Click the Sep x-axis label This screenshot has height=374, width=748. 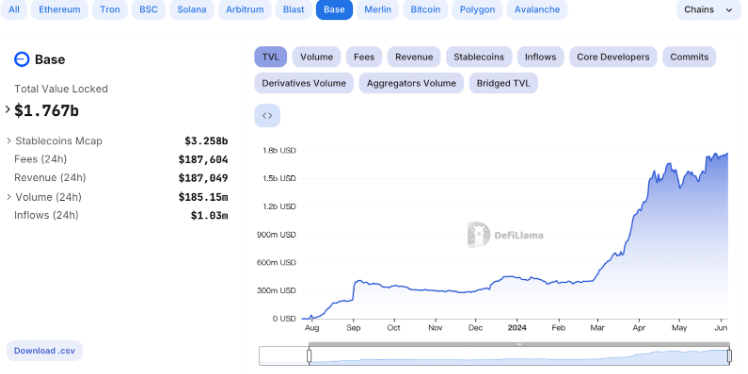click(353, 328)
